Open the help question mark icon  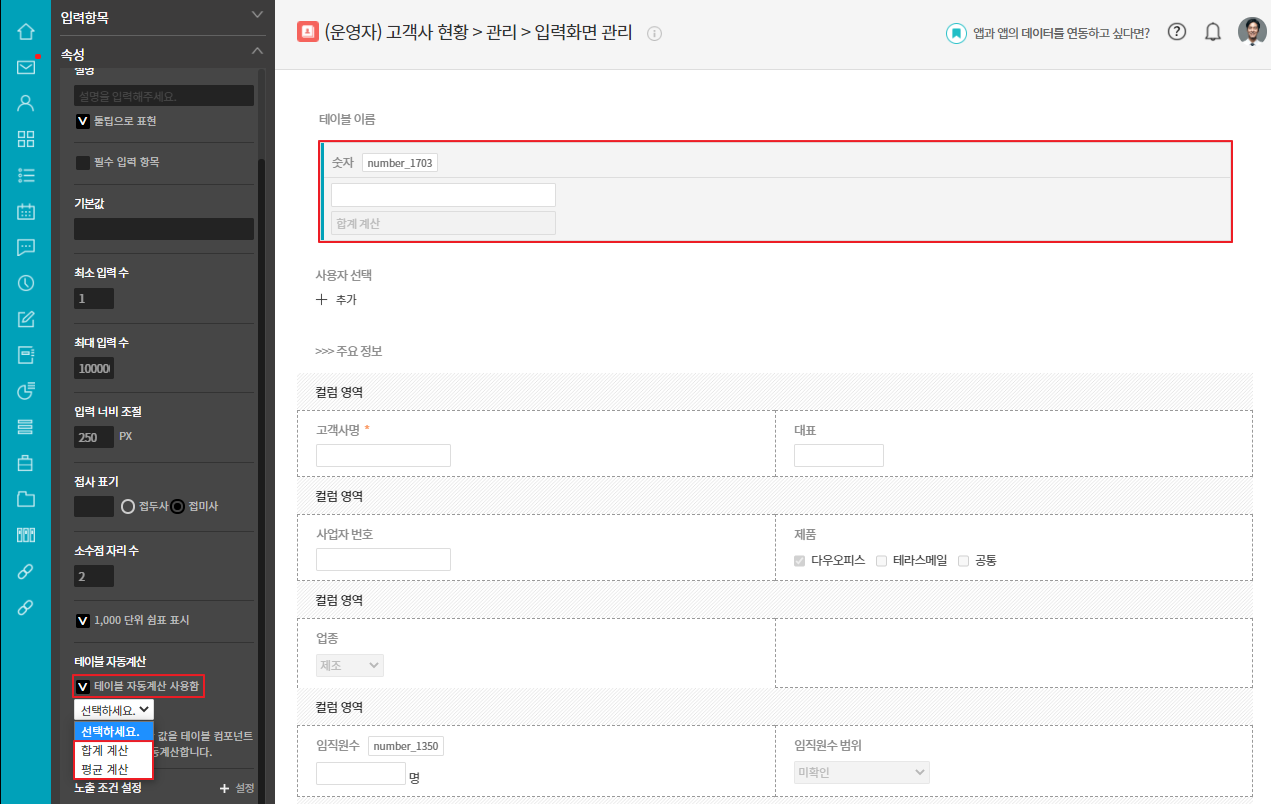click(x=1177, y=32)
